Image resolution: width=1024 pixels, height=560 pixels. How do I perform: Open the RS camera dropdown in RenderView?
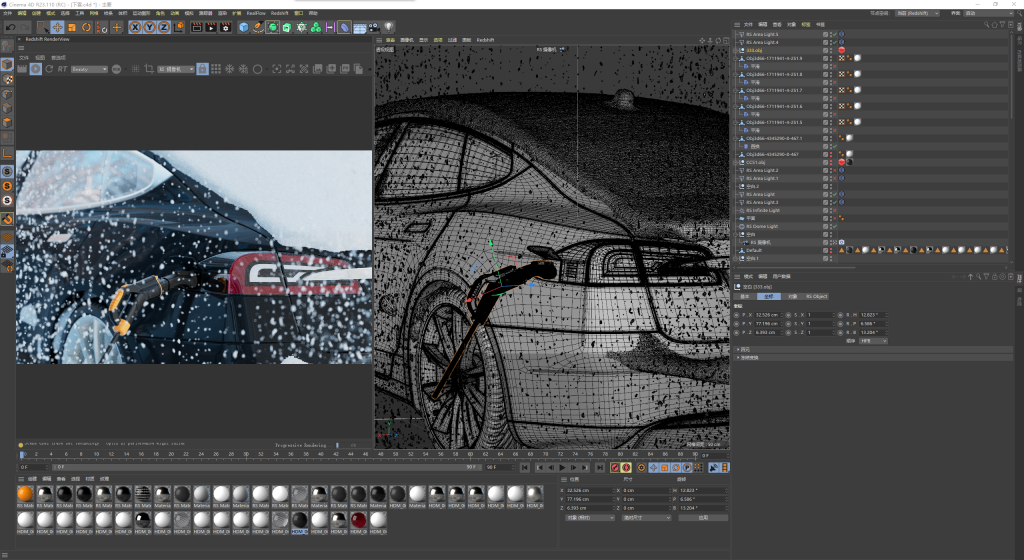[176, 69]
